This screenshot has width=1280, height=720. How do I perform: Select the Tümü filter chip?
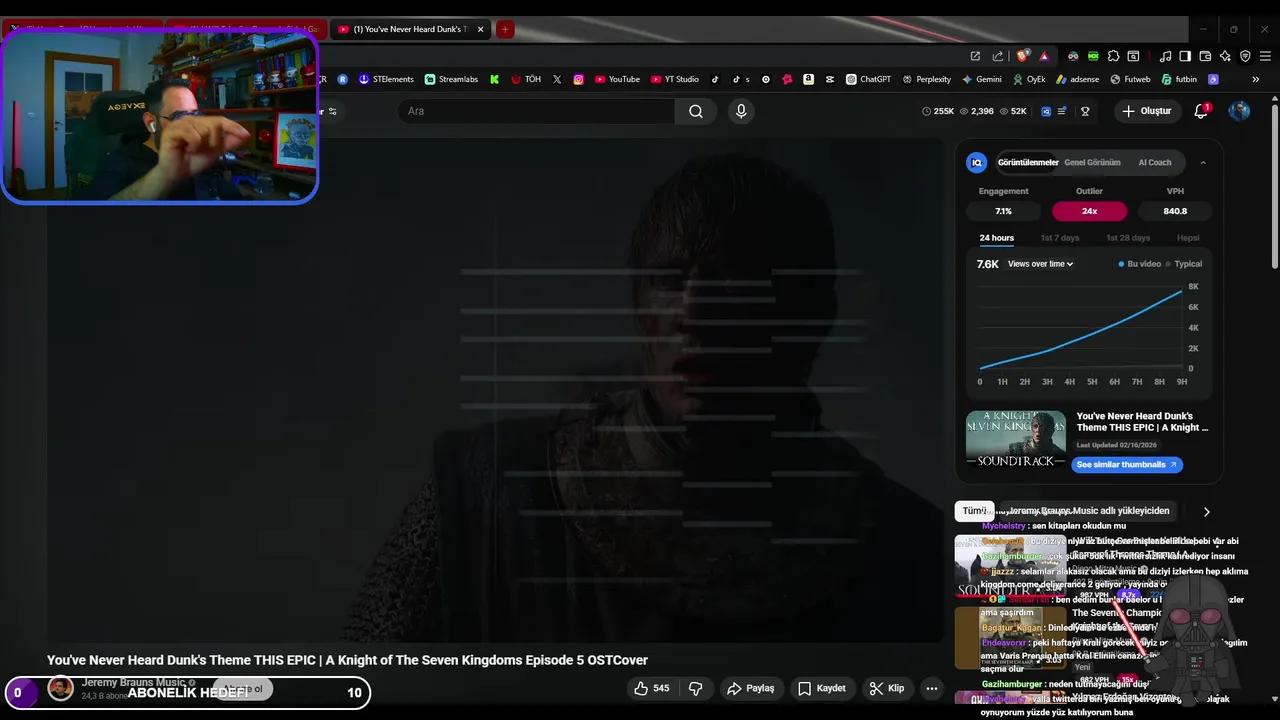pyautogui.click(x=974, y=511)
